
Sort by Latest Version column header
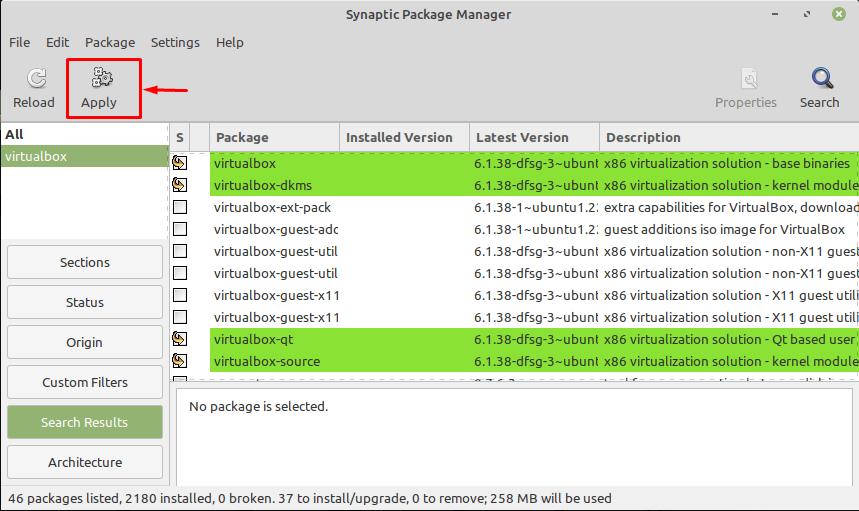click(534, 137)
